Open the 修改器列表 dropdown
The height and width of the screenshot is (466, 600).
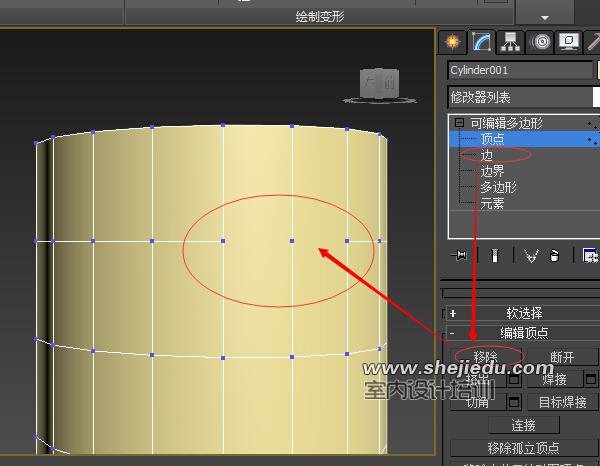pos(524,97)
